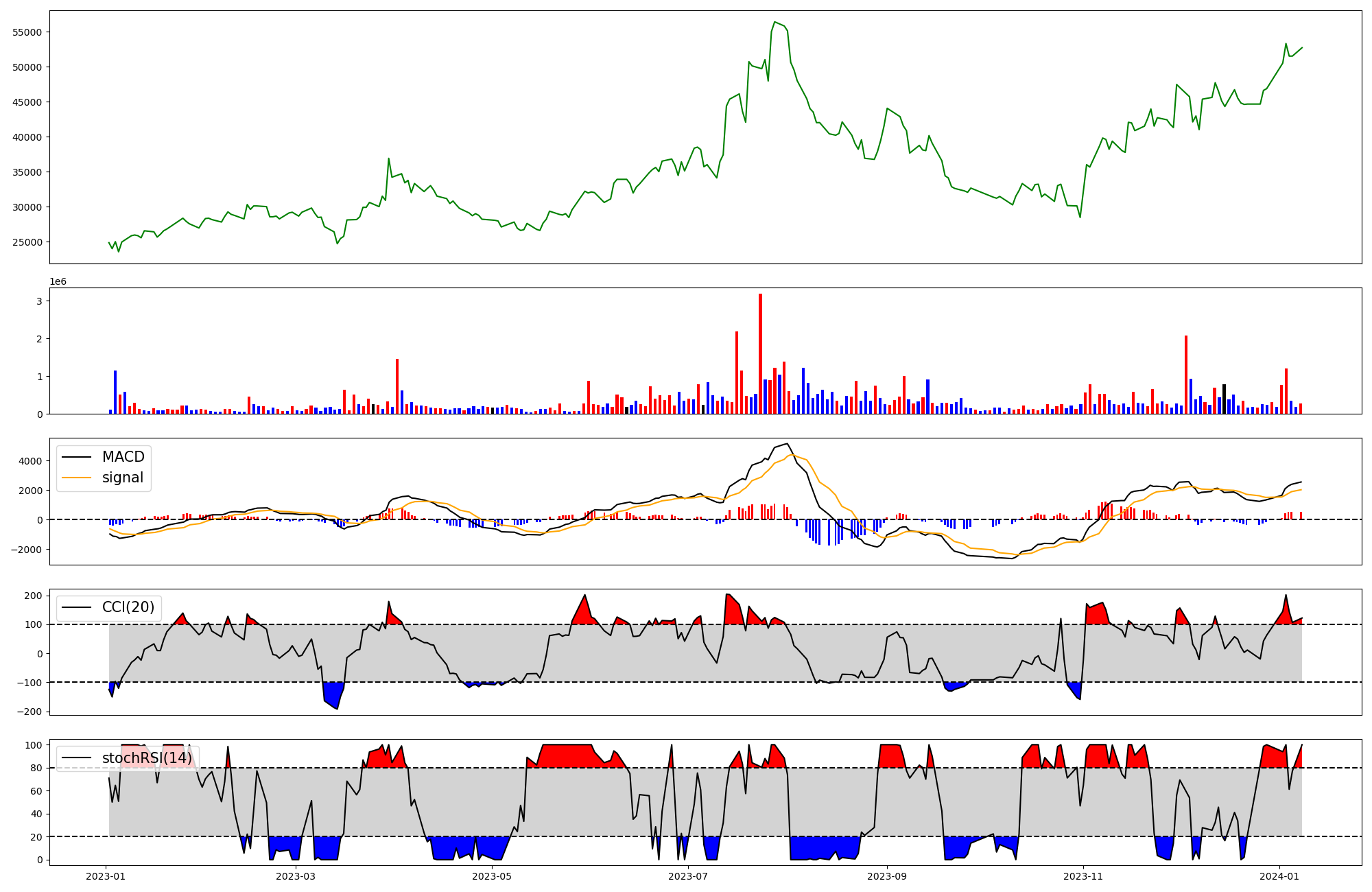This screenshot has width=1372, height=892.
Task: Click the 2023-09 x-axis tick label
Action: tap(887, 876)
